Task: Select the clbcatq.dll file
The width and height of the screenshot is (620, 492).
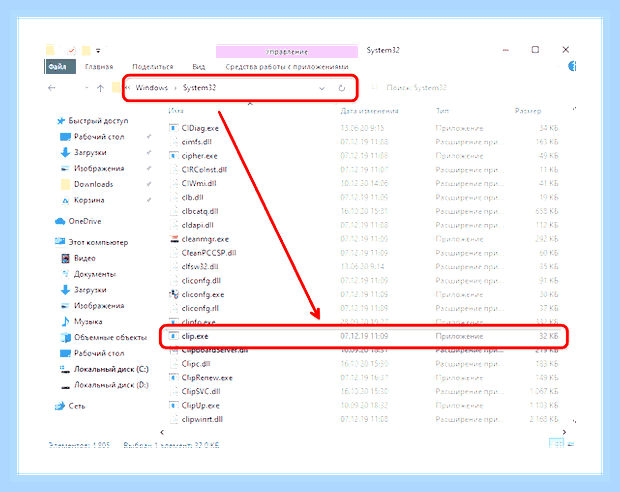Action: click(200, 211)
